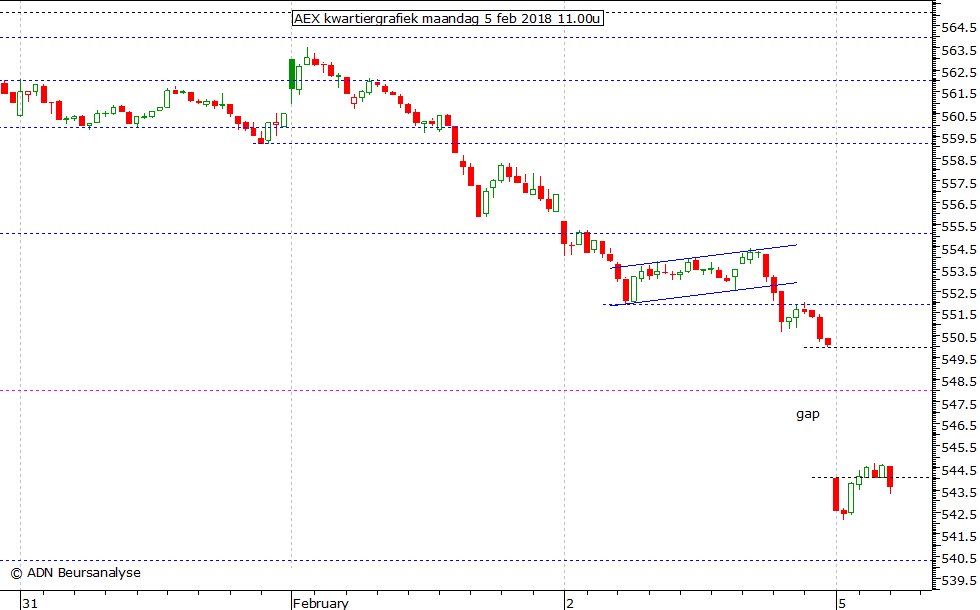980x610 pixels.
Task: Click the 547.5 price axis label
Action: 959,404
